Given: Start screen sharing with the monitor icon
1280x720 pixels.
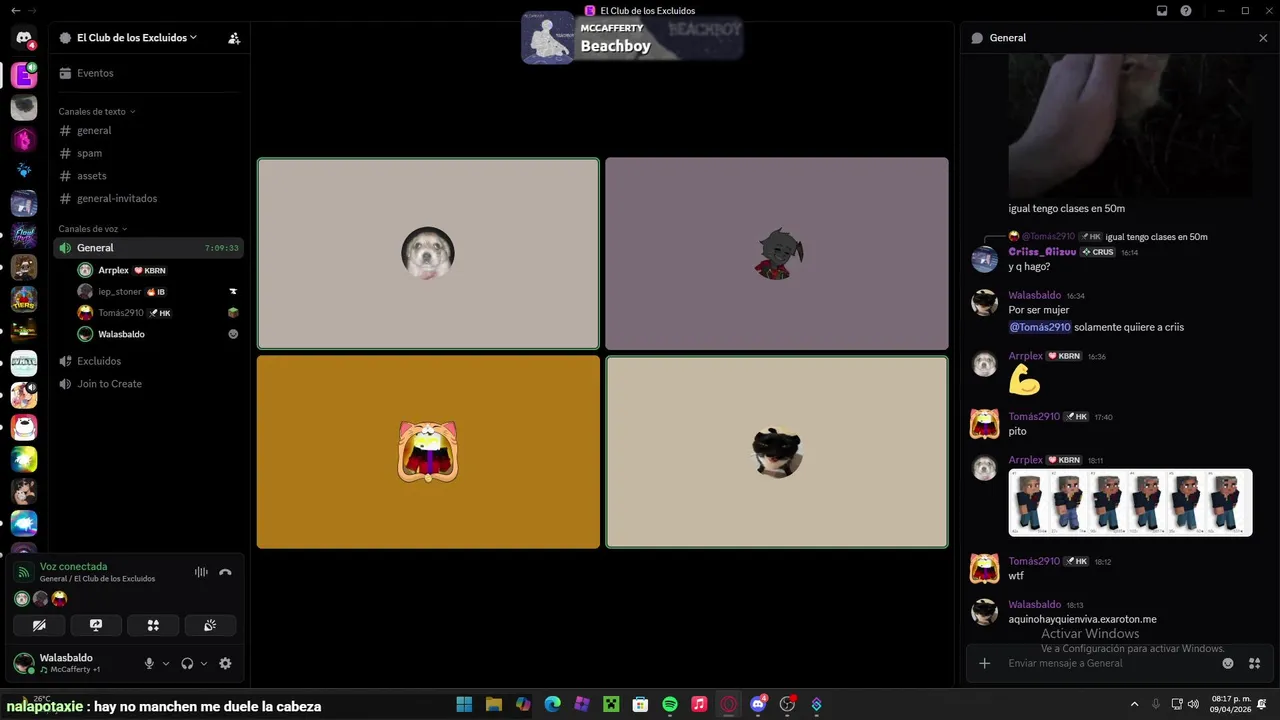Looking at the screenshot, I should (96, 625).
